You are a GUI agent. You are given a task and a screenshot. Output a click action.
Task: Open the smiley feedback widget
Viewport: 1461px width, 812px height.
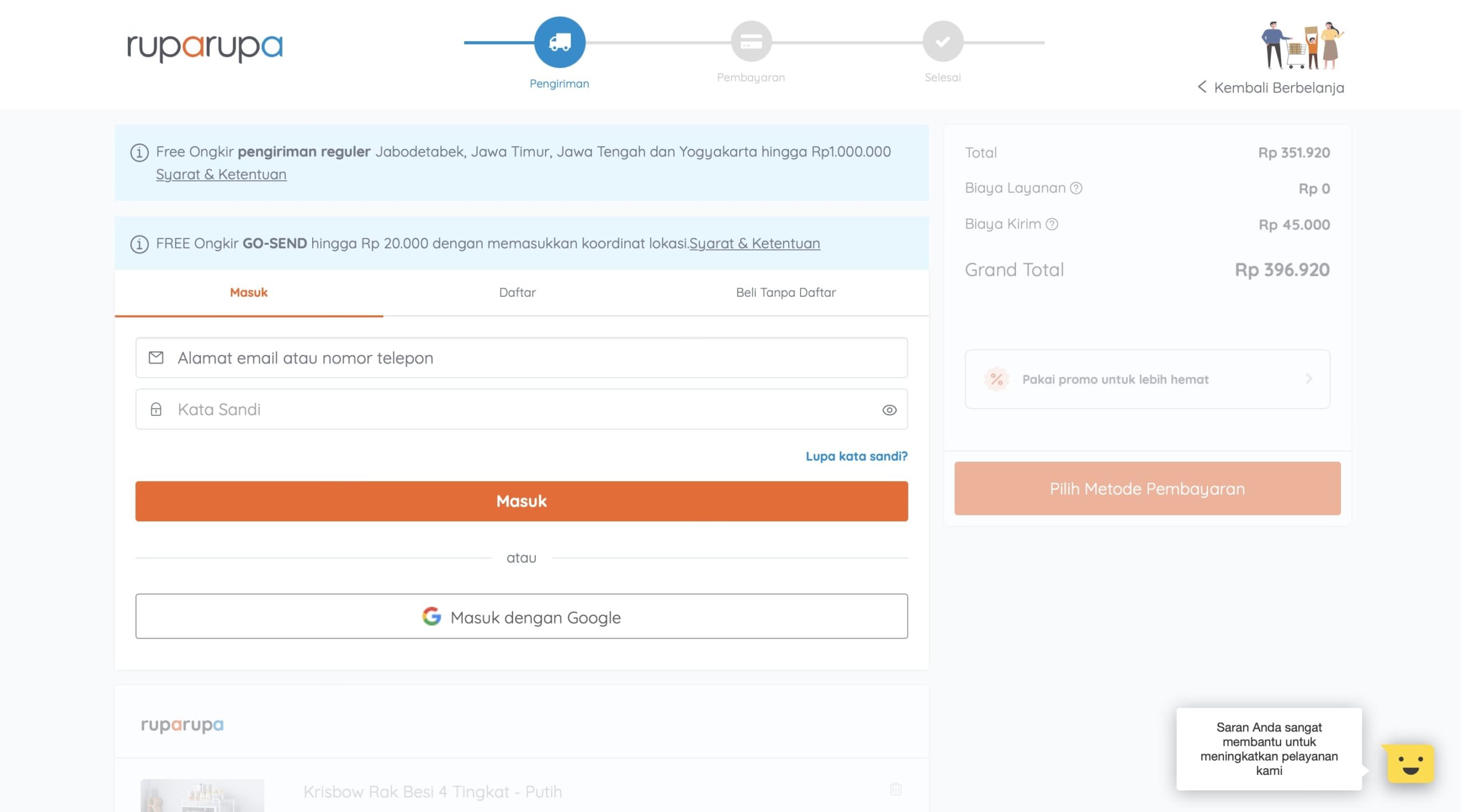point(1410,763)
